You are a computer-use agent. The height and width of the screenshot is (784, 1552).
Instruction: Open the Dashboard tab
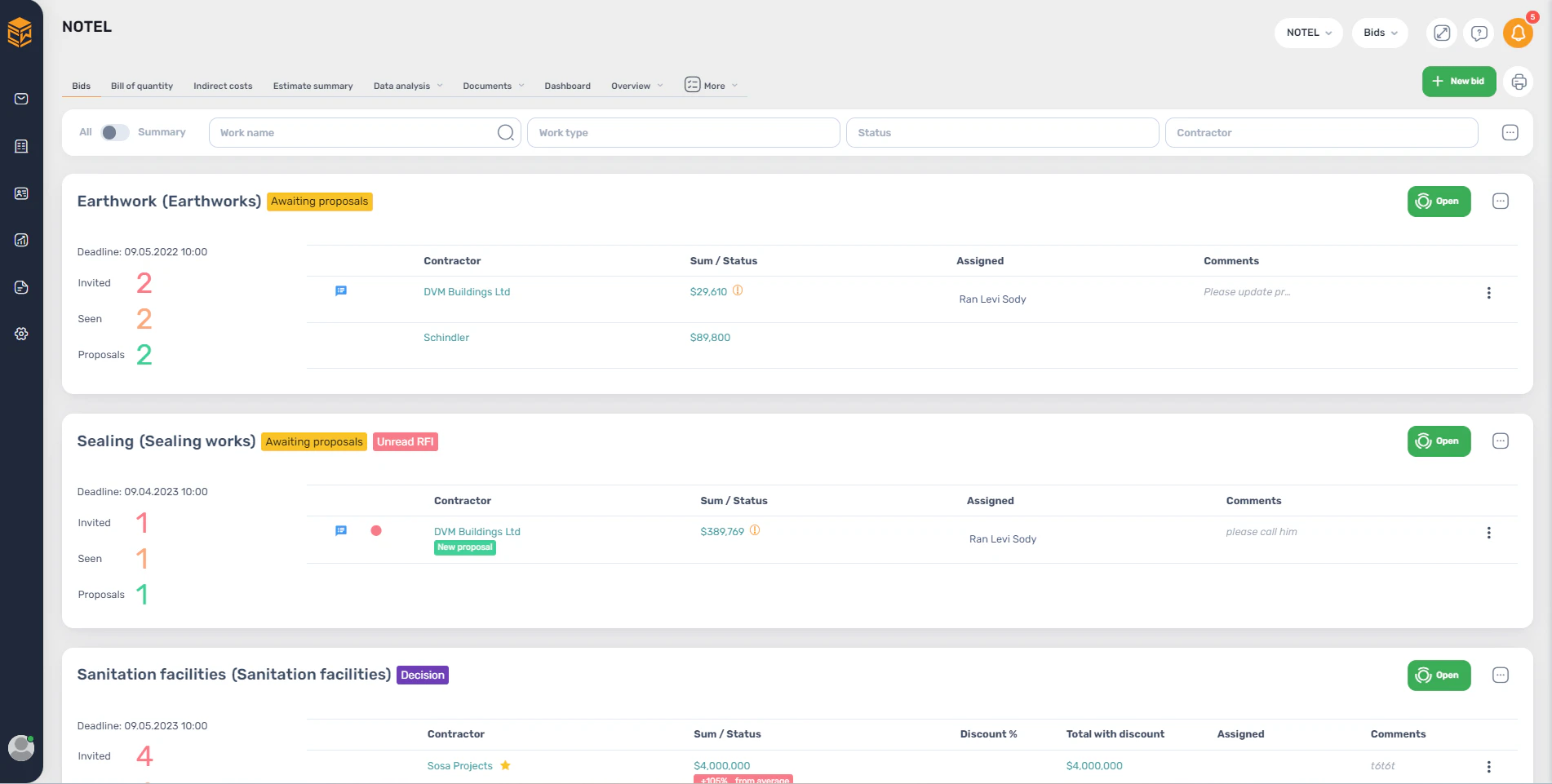(567, 85)
